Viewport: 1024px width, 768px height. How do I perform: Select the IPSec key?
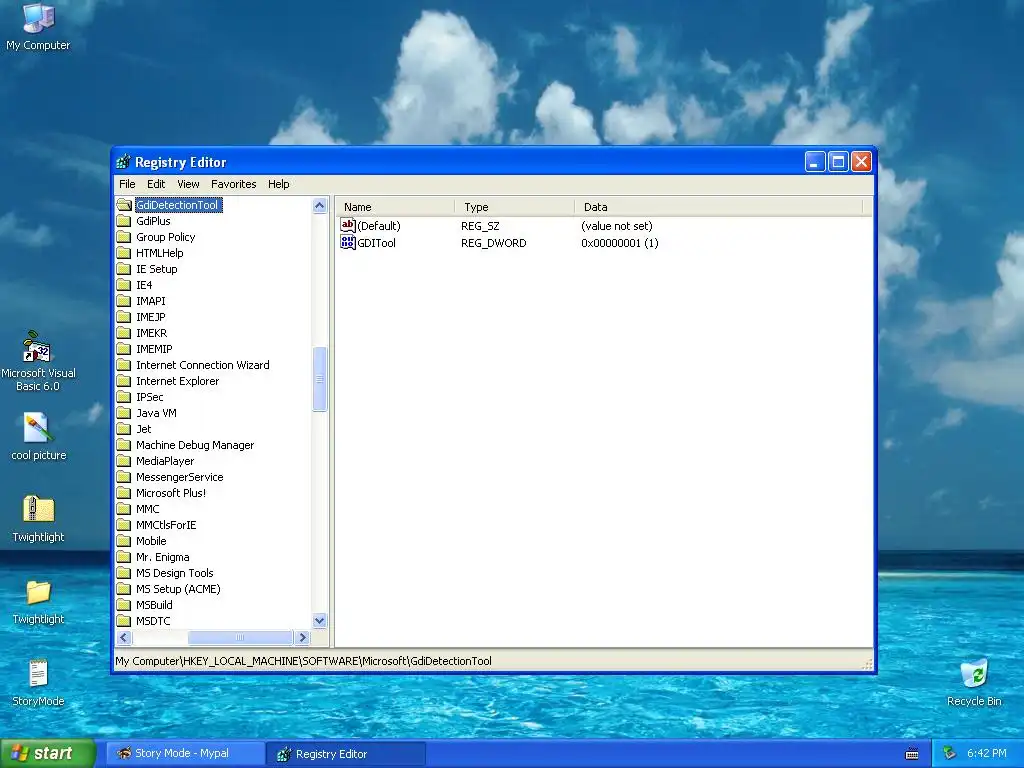point(150,397)
